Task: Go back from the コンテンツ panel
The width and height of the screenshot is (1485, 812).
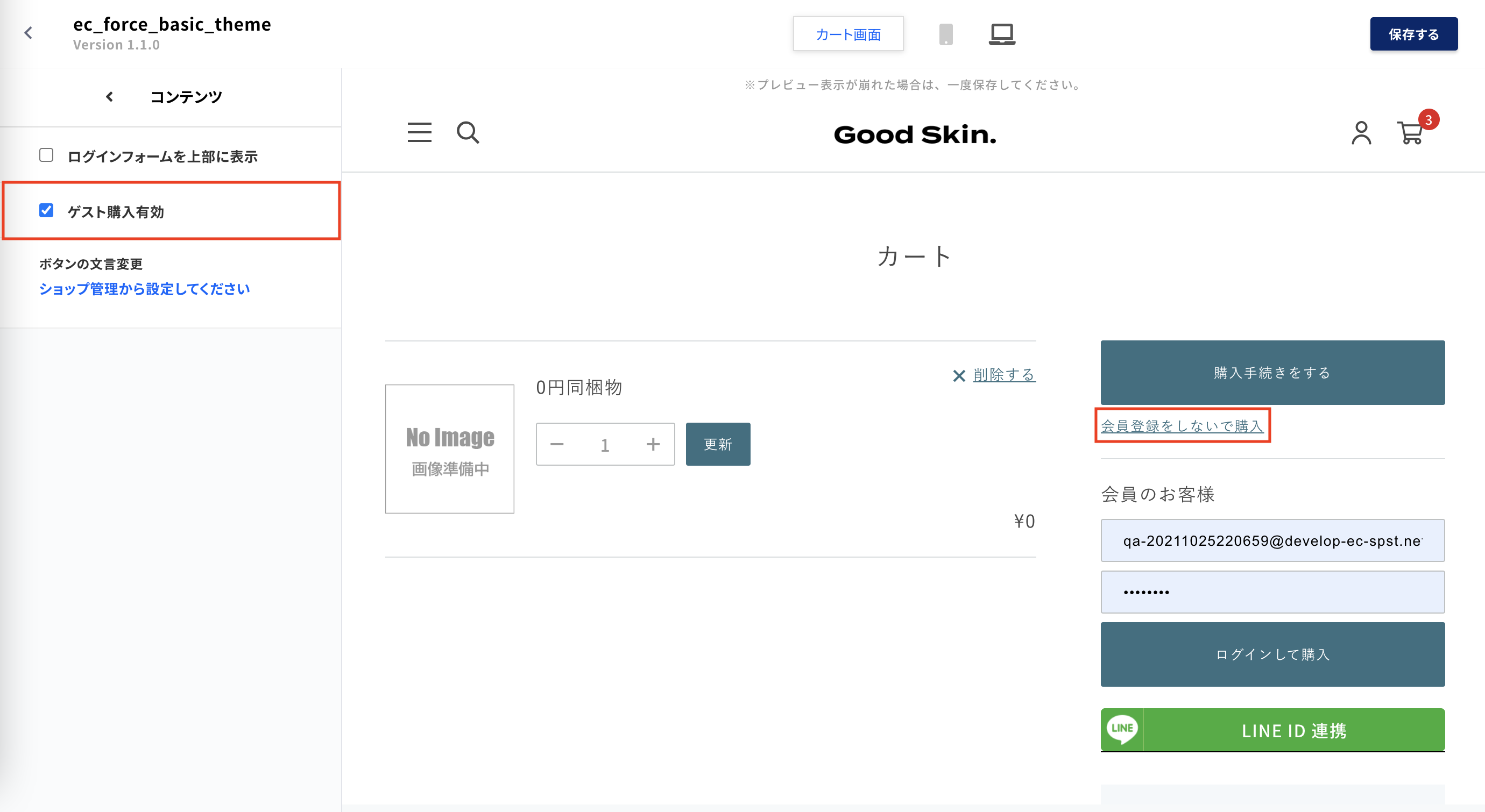Action: (110, 97)
